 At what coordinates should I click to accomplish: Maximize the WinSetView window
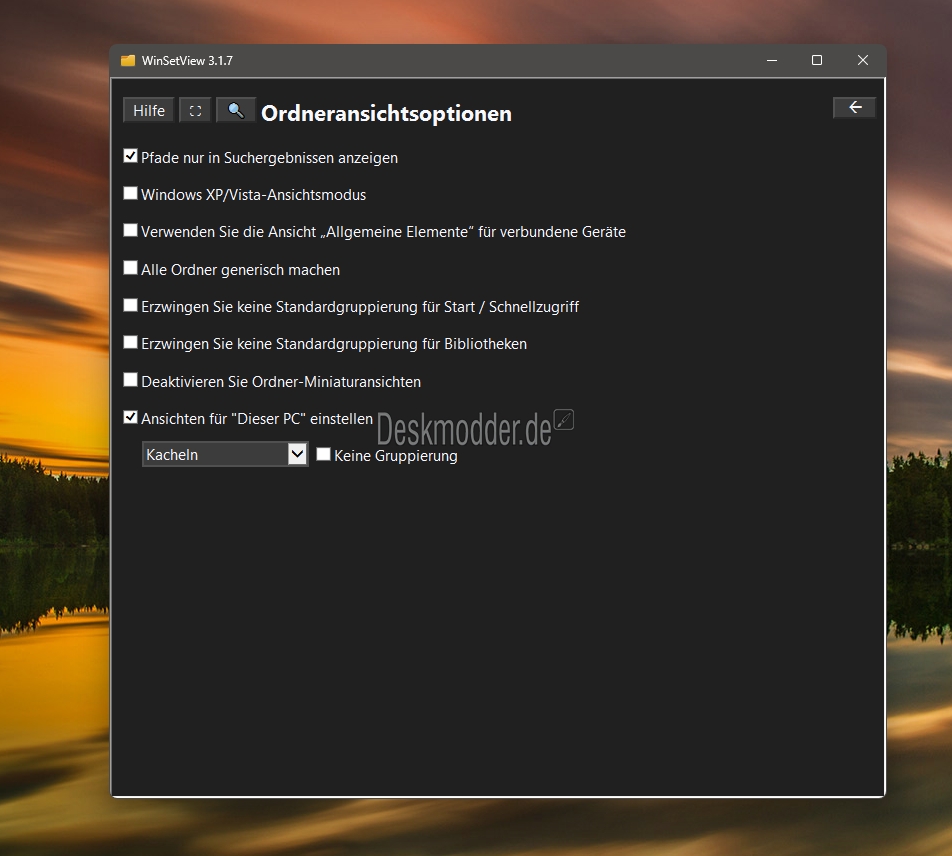(x=817, y=61)
